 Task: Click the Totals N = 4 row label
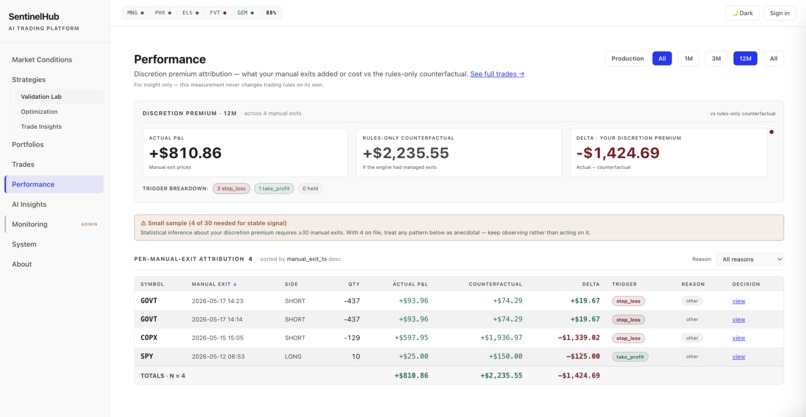coord(162,376)
